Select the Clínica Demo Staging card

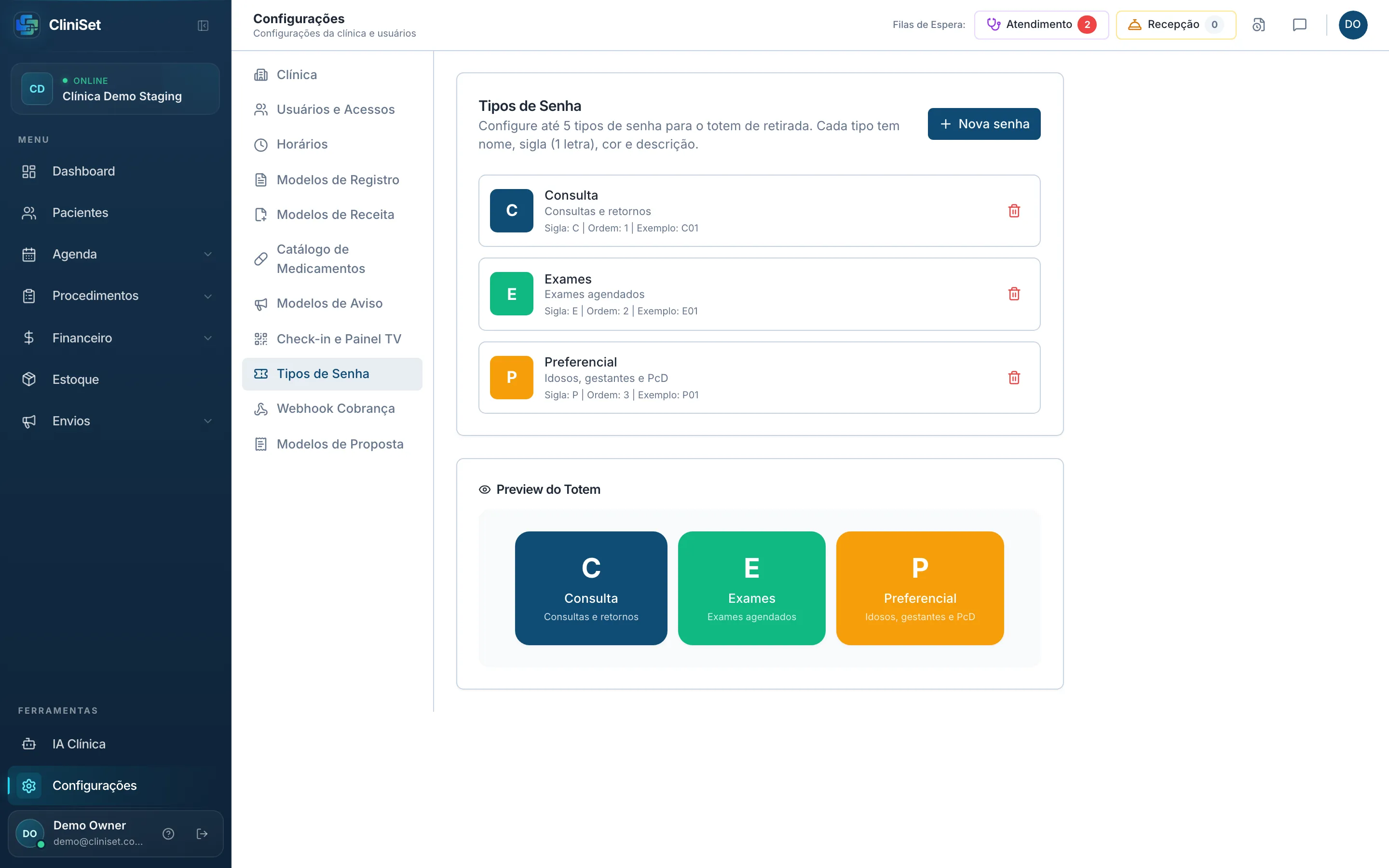(115, 89)
